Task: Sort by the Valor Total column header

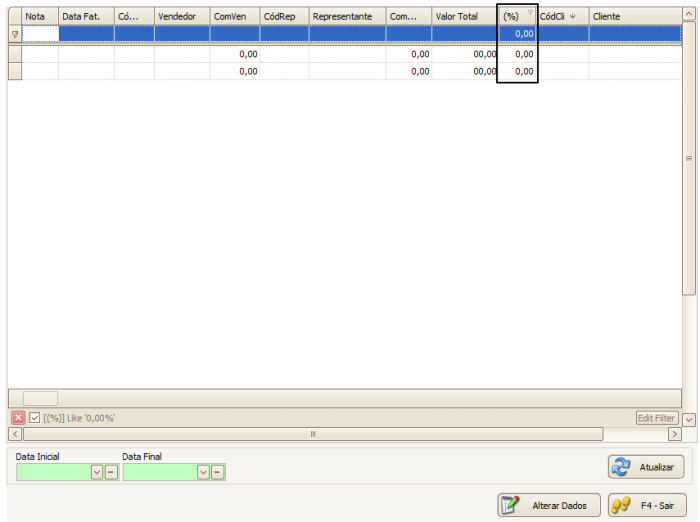Action: tap(464, 17)
